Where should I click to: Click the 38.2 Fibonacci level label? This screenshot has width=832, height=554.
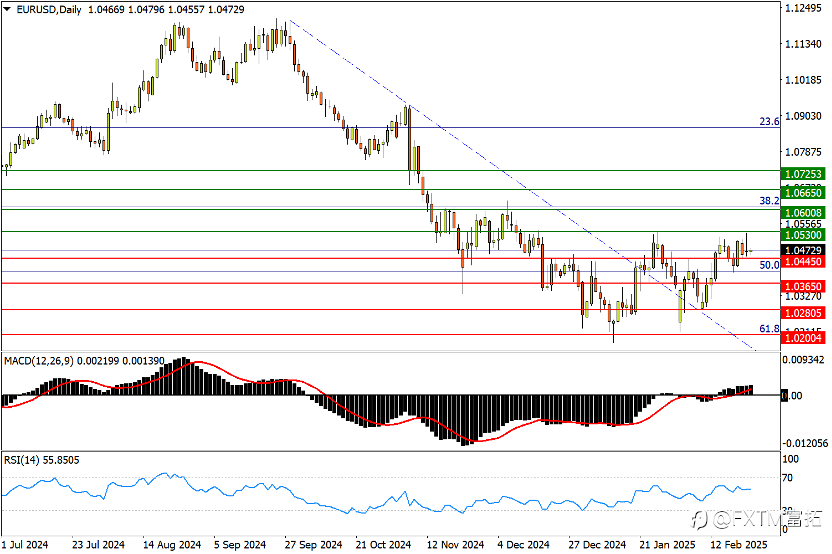(769, 201)
